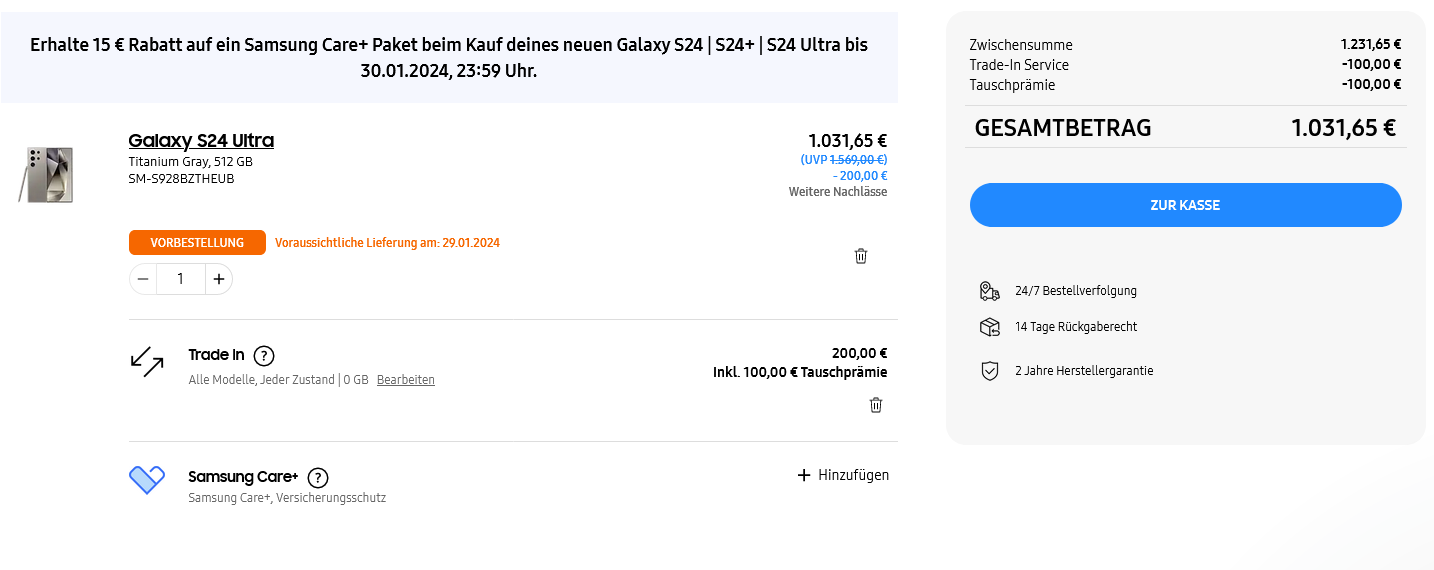Click the Samsung Care+ heart icon
Viewport: 1434px width, 570px height.
point(147,480)
